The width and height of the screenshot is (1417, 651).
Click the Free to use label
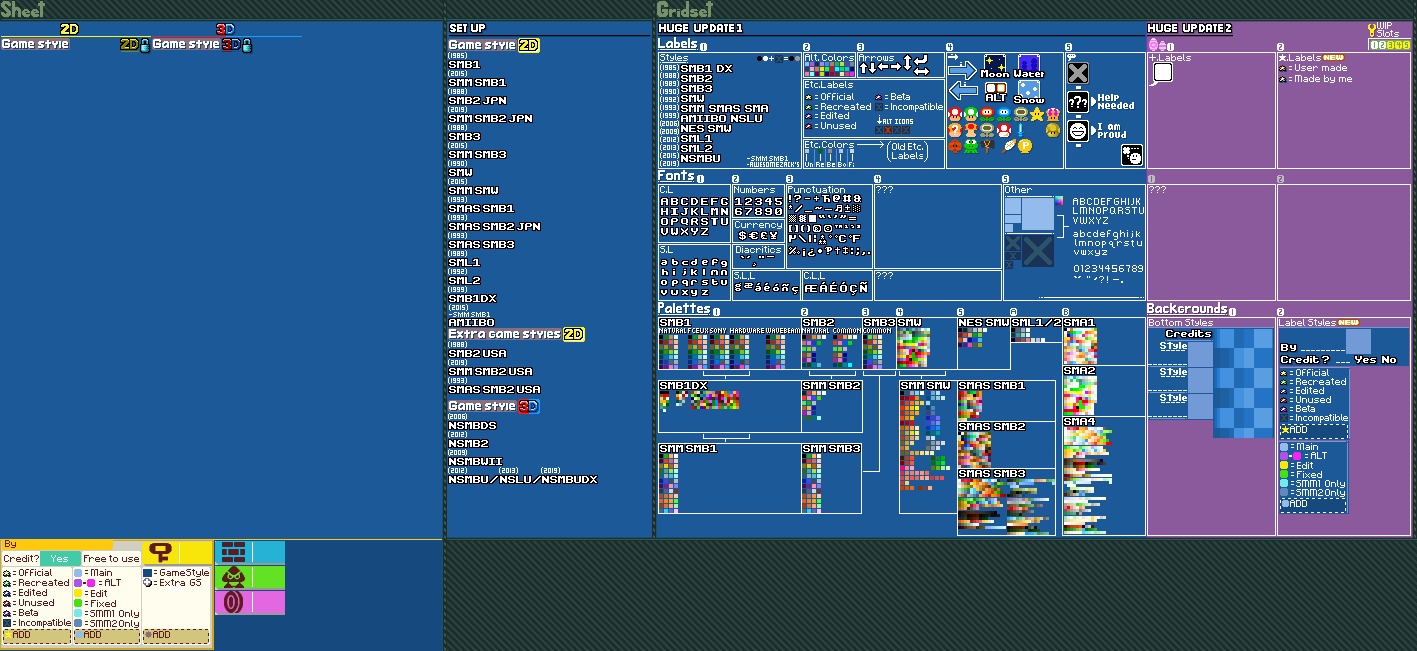(x=111, y=558)
